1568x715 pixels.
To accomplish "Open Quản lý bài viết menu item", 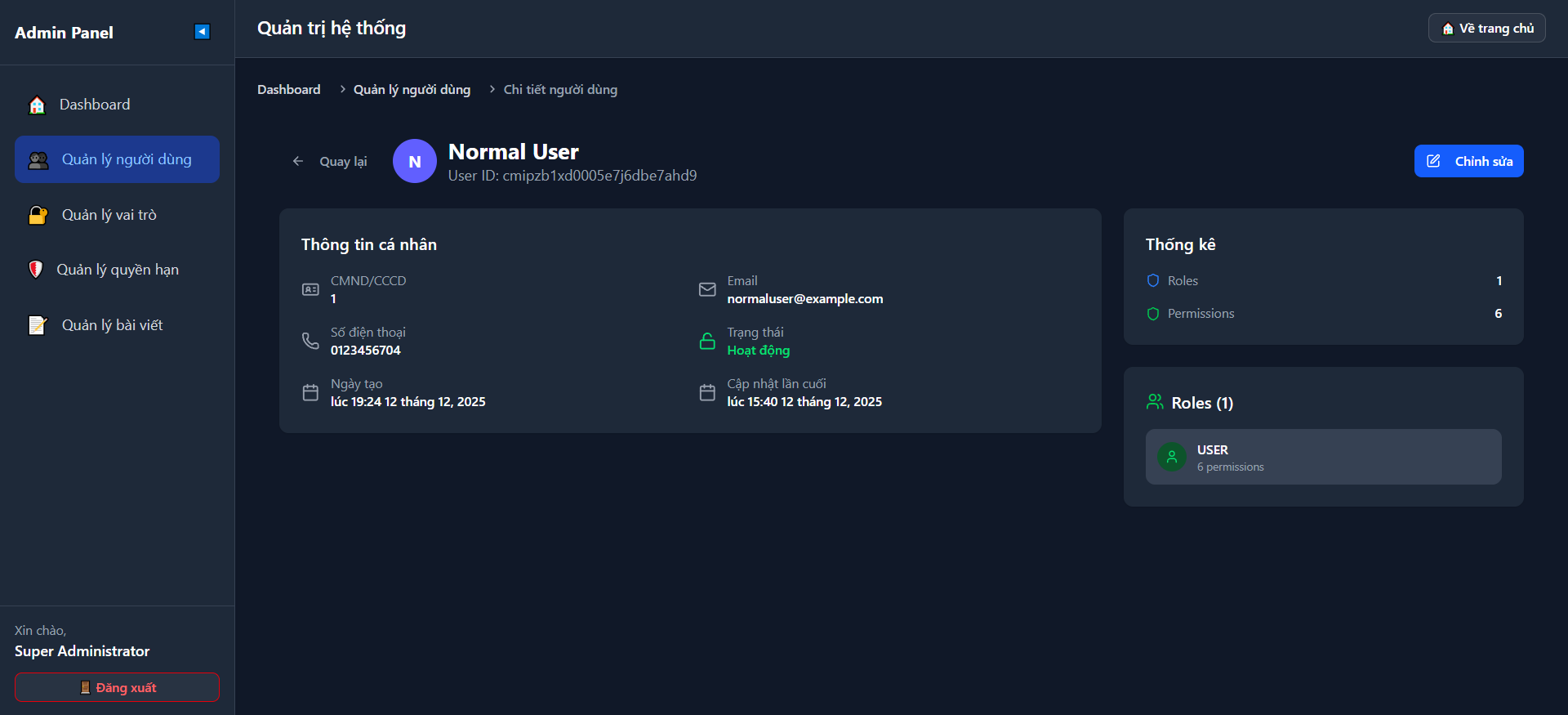I will (112, 325).
